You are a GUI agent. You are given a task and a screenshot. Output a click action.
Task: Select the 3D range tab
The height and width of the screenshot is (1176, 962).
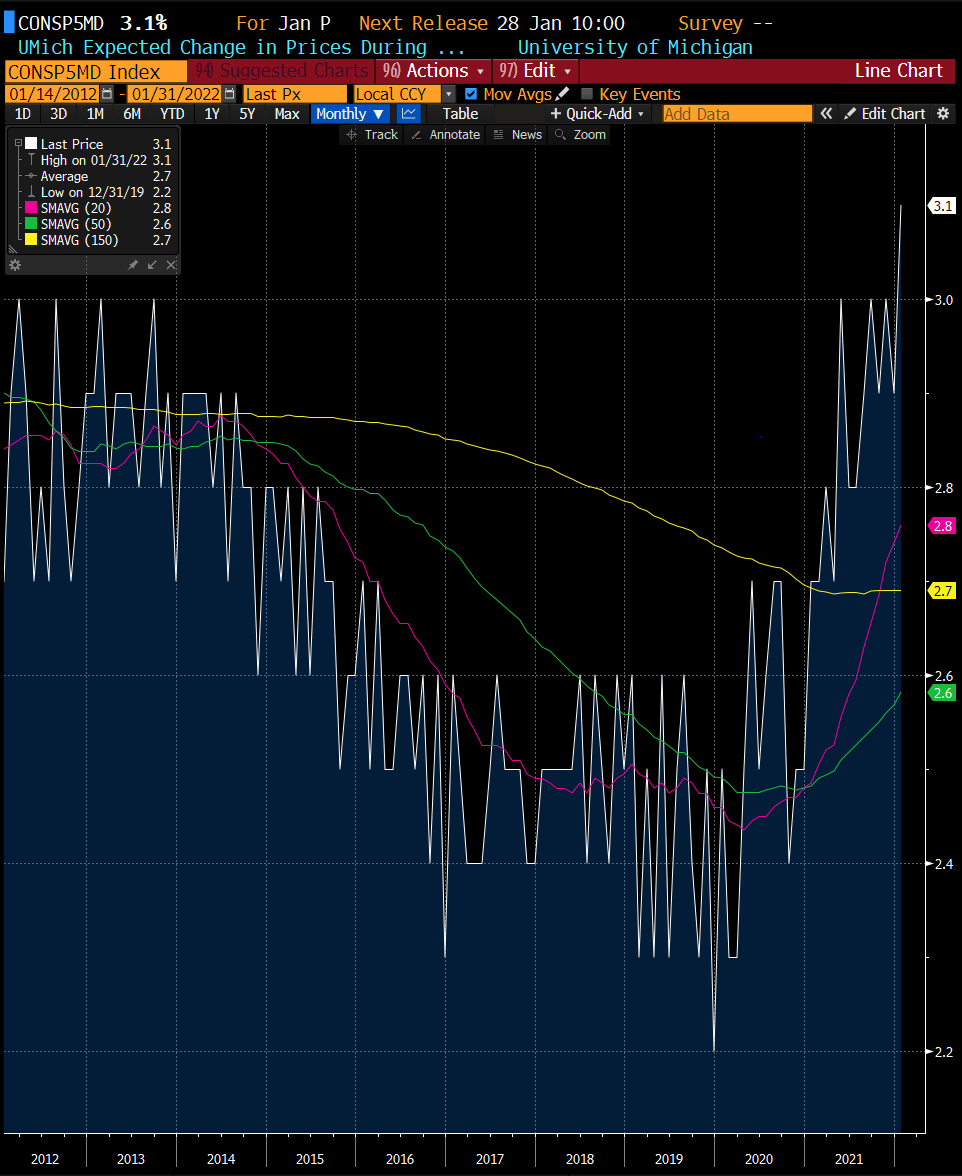58,114
